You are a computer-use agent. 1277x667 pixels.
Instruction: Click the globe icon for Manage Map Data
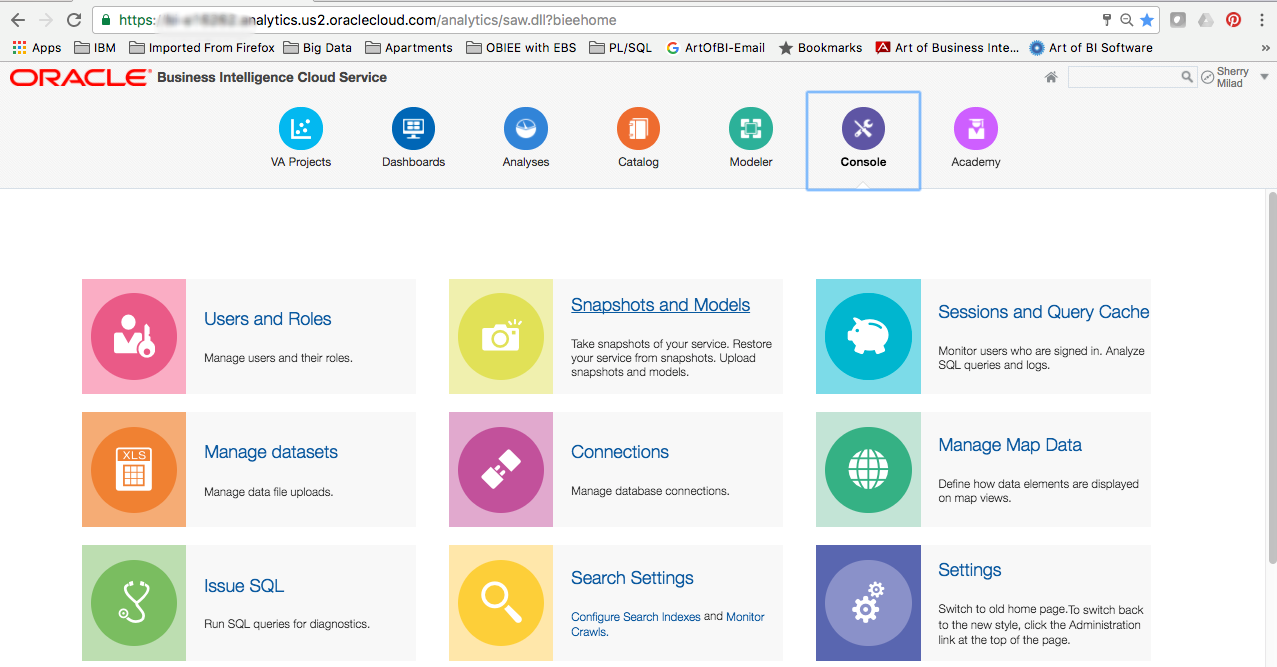coord(868,469)
